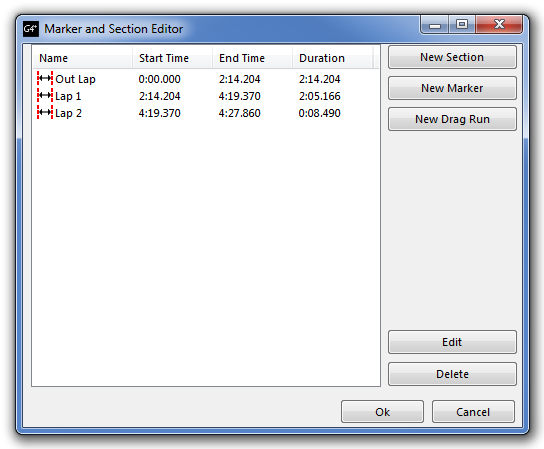Click the G4+ application icon in title bar
The width and height of the screenshot is (544, 449).
pyautogui.click(x=31, y=29)
